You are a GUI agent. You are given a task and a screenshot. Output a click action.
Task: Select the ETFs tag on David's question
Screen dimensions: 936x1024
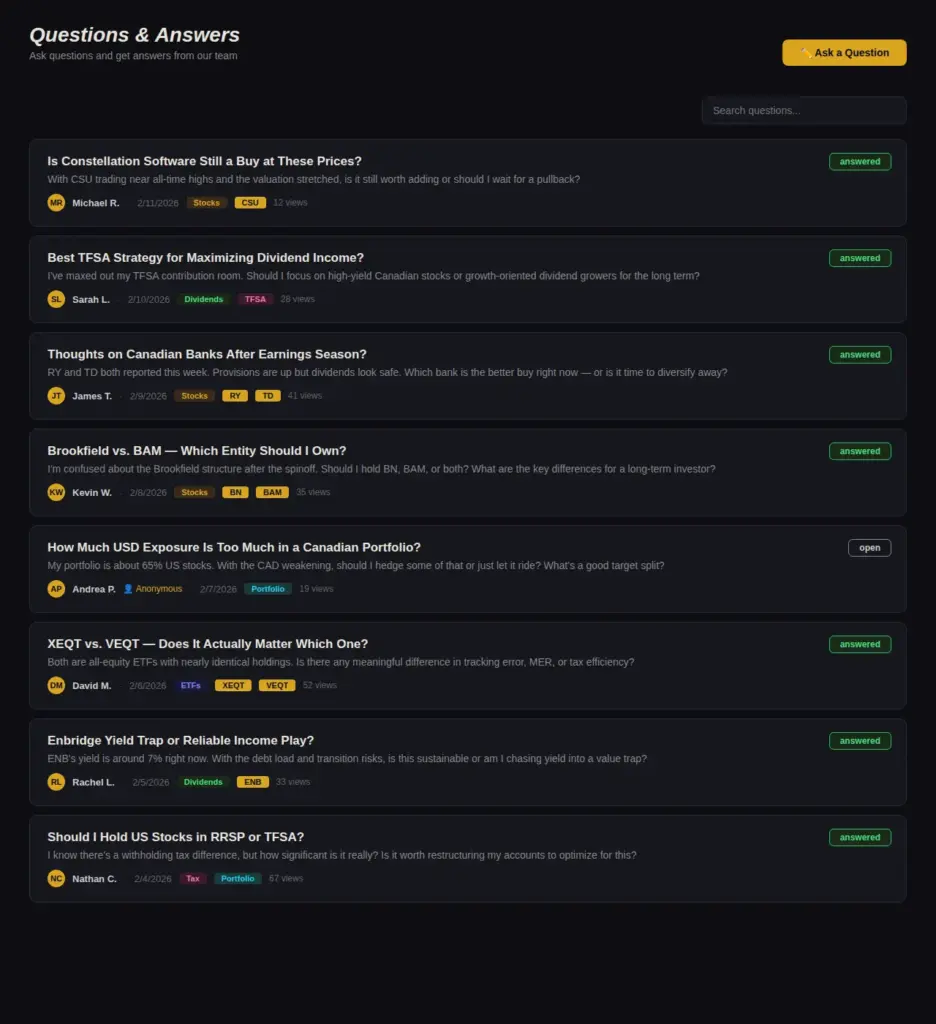(190, 685)
